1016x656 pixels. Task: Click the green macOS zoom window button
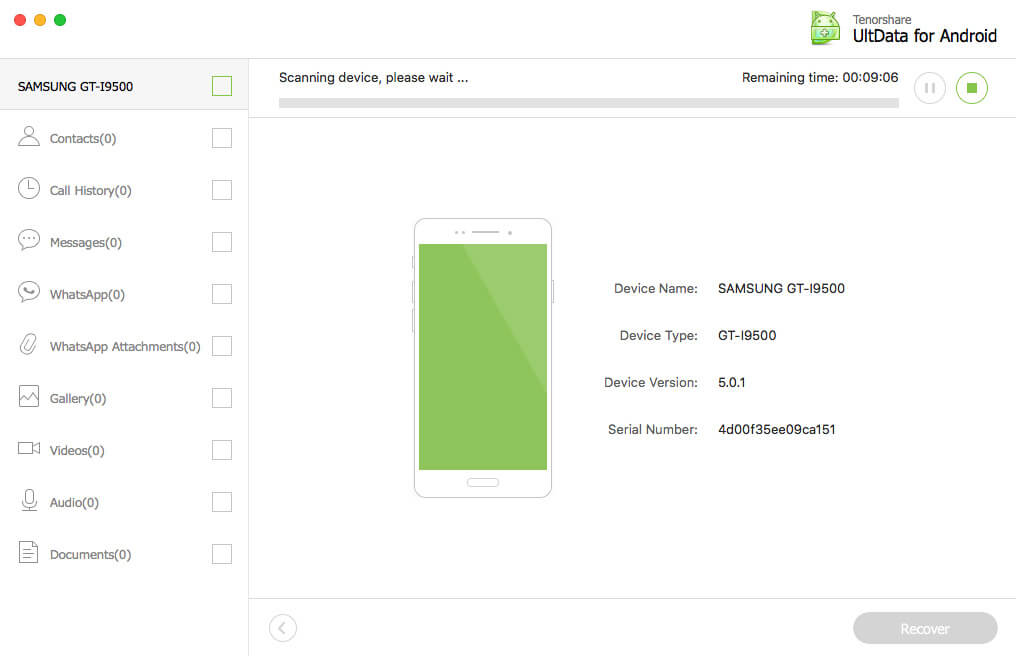click(x=60, y=20)
